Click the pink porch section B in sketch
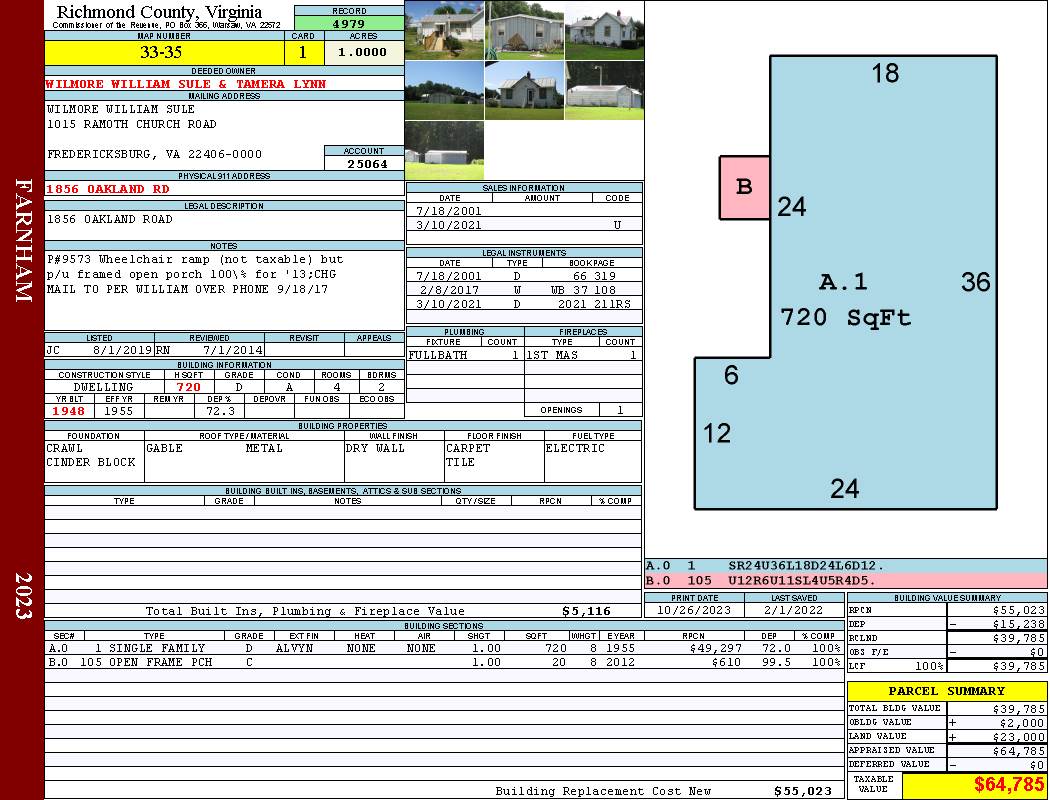The width and height of the screenshot is (1050, 800). [x=744, y=187]
